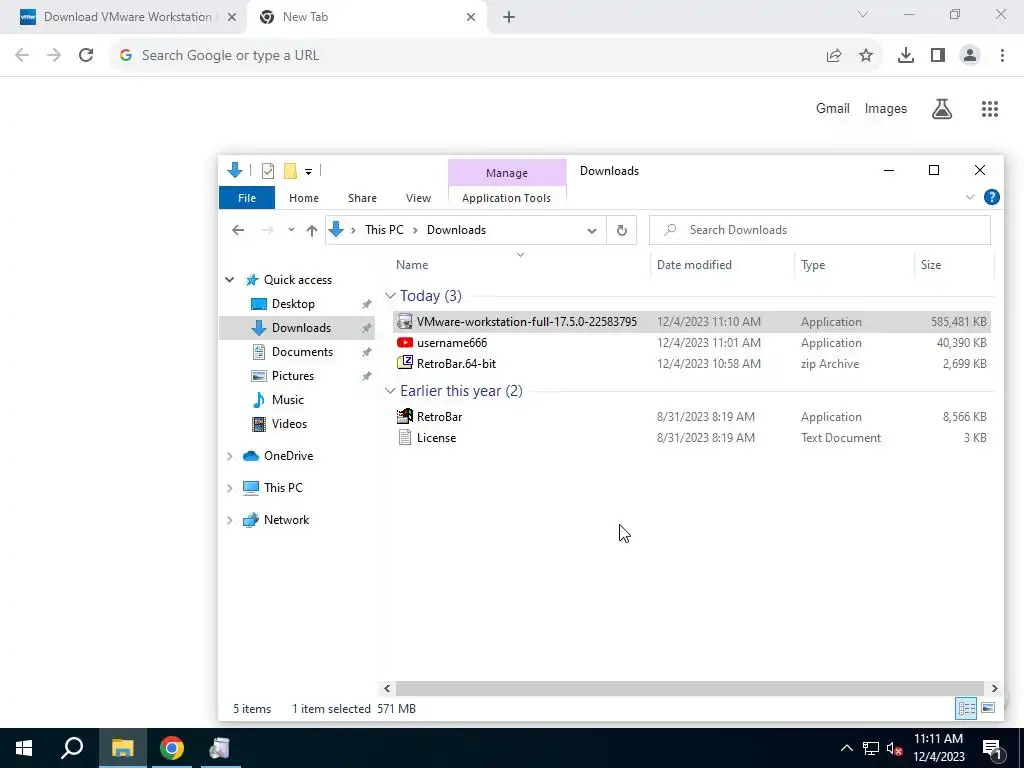The height and width of the screenshot is (768, 1024).
Task: Open the Windows Start menu
Action: click(24, 748)
